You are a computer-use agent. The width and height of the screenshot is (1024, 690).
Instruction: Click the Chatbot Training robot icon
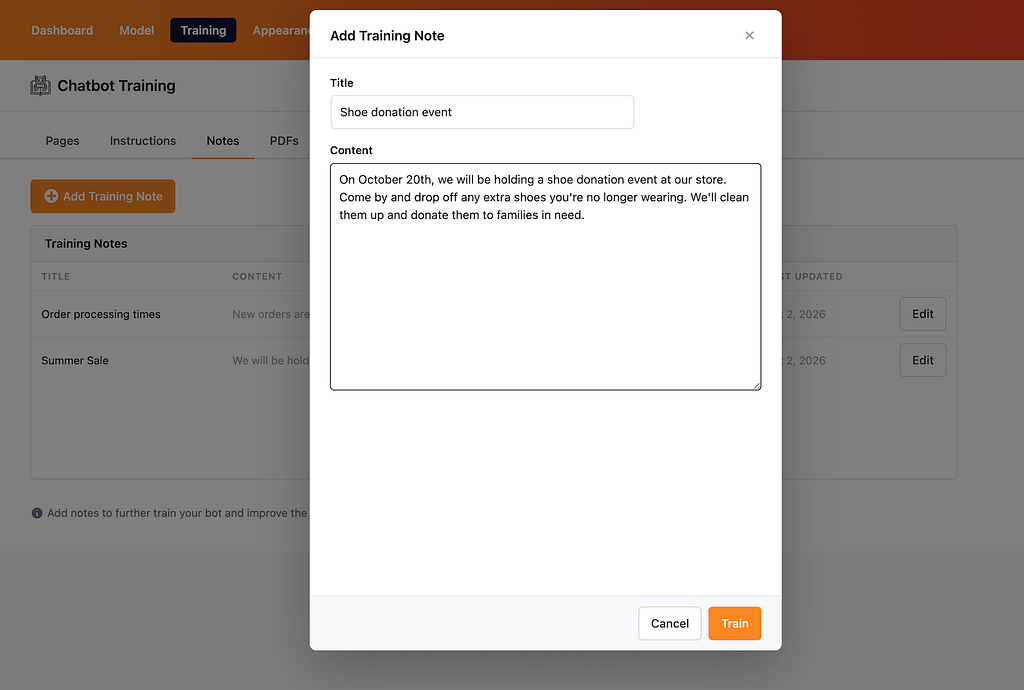point(40,86)
